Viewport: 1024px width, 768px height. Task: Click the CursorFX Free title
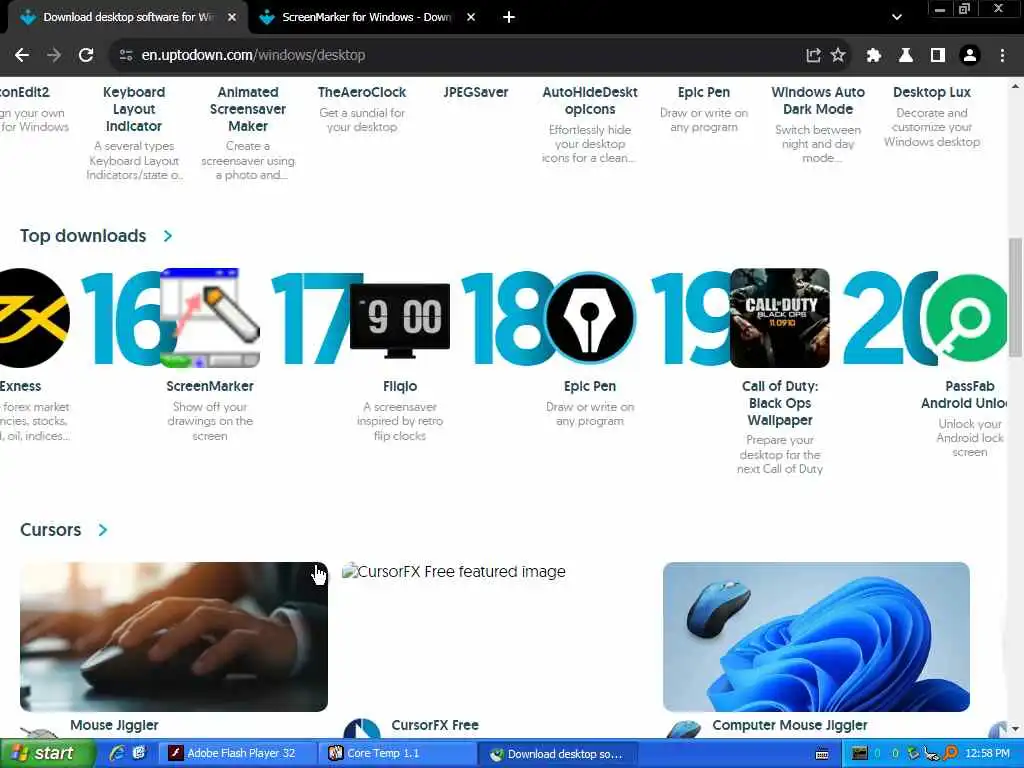click(435, 726)
